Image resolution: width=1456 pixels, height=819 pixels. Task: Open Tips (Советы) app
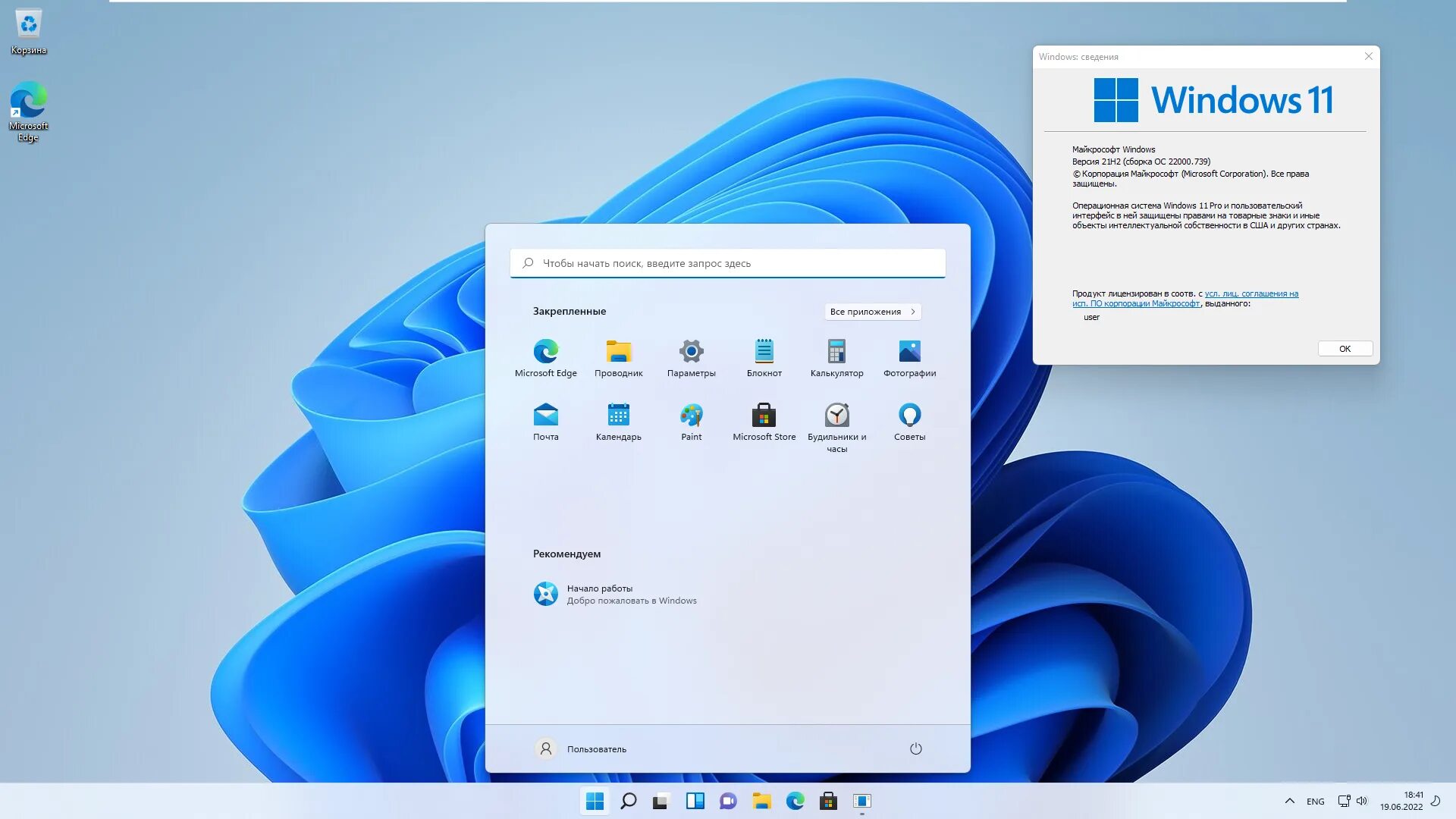pyautogui.click(x=909, y=416)
